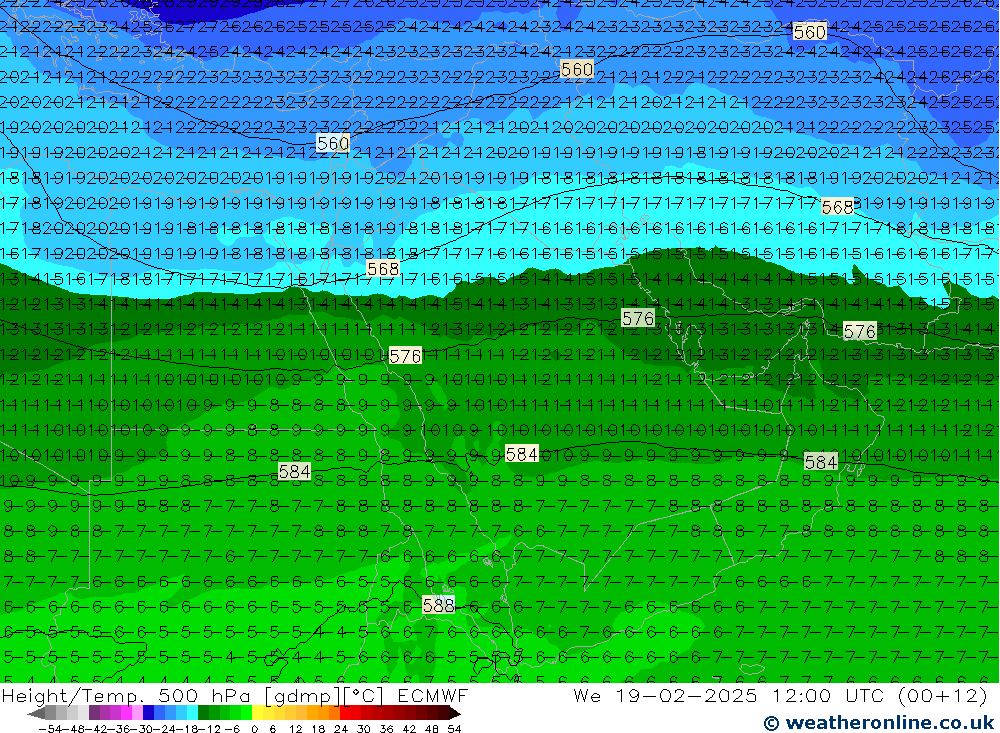Click the 'We 19-02-2025' date text

[x=665, y=695]
